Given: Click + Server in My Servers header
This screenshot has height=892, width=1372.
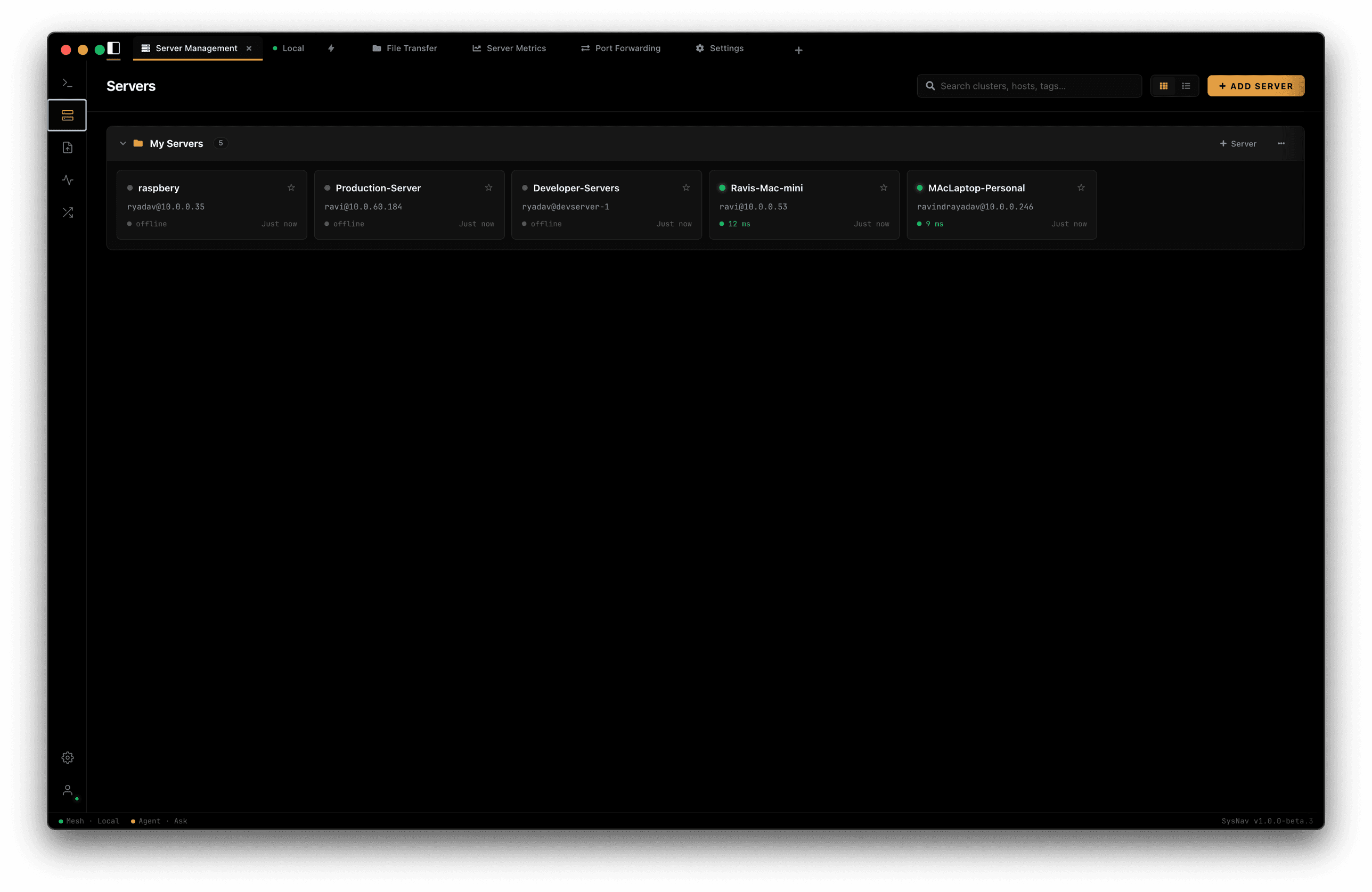Looking at the screenshot, I should [1238, 143].
